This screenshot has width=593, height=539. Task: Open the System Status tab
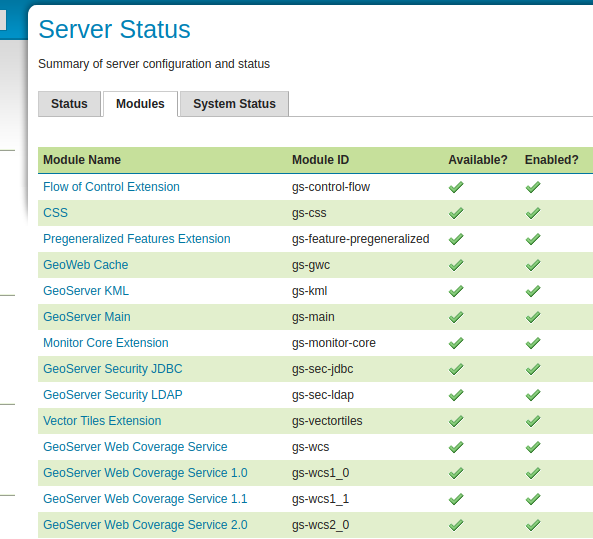pos(234,104)
